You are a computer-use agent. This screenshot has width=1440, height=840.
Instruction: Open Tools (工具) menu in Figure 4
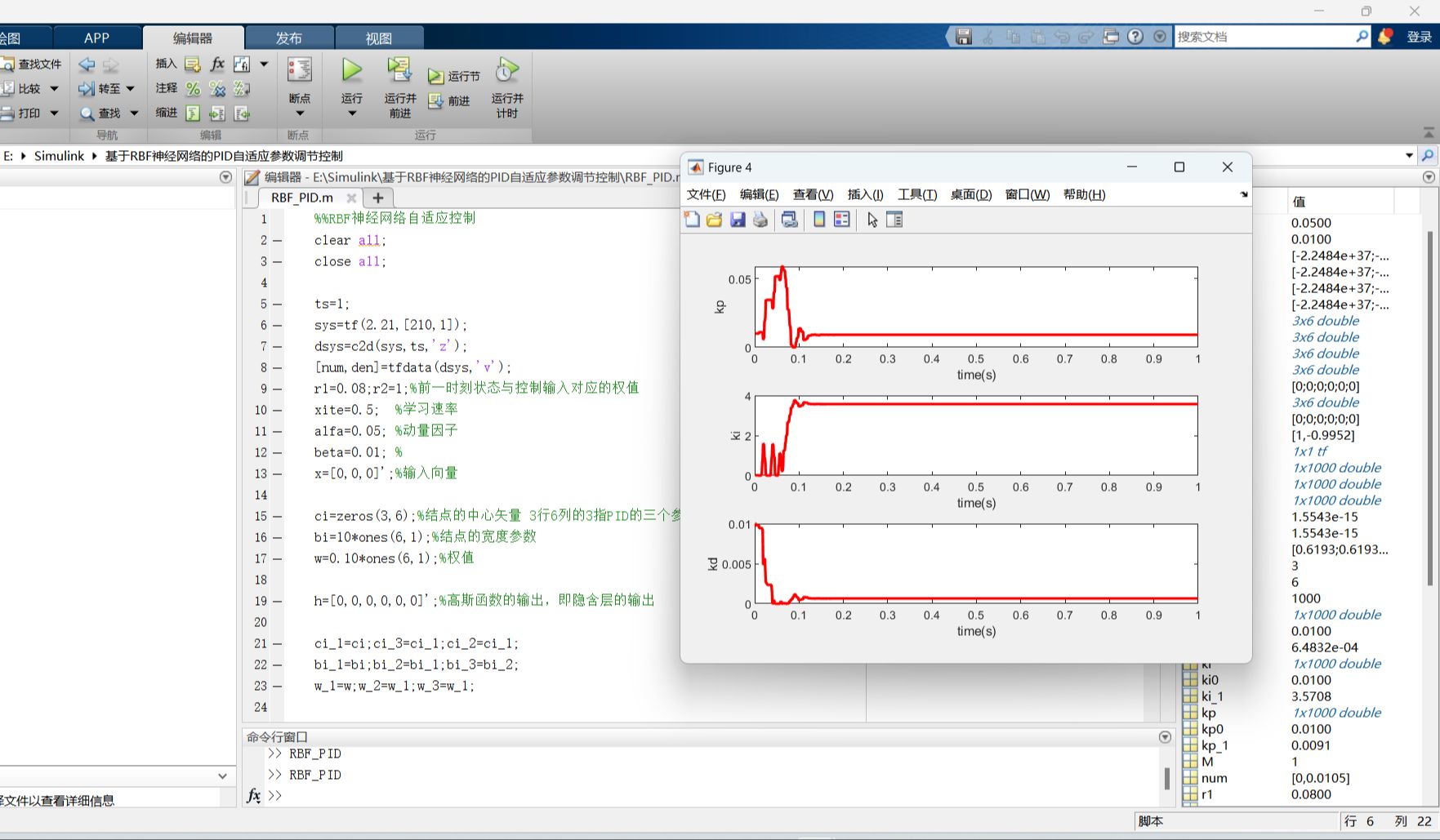pyautogui.click(x=917, y=194)
